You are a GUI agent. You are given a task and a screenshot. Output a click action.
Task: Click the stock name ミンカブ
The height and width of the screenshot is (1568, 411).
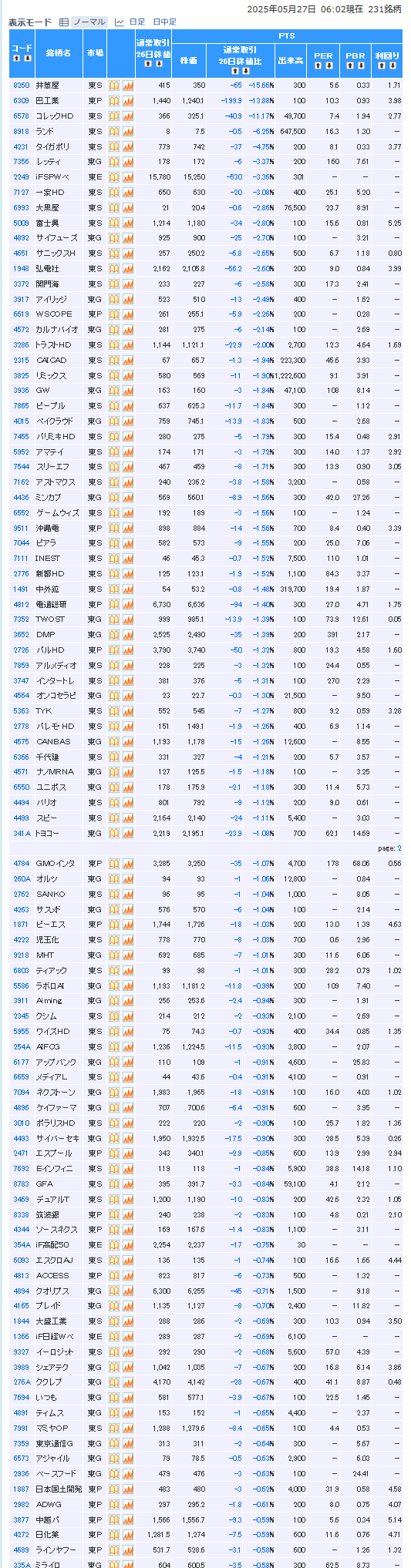coord(48,497)
